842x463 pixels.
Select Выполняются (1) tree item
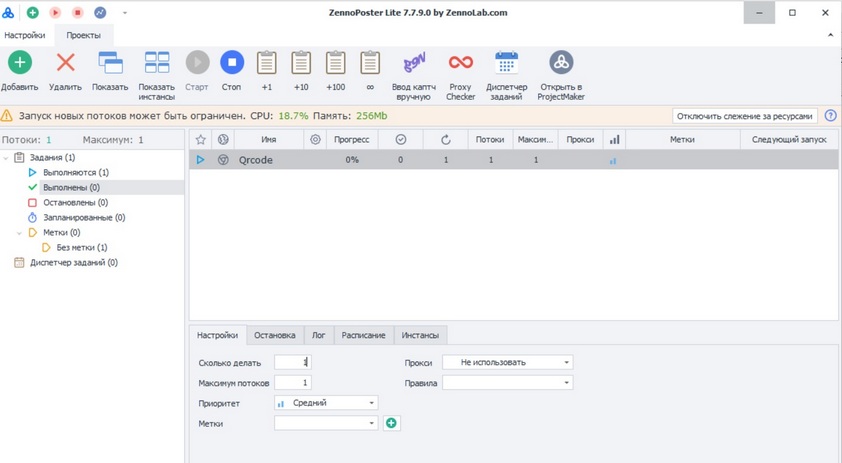76,172
